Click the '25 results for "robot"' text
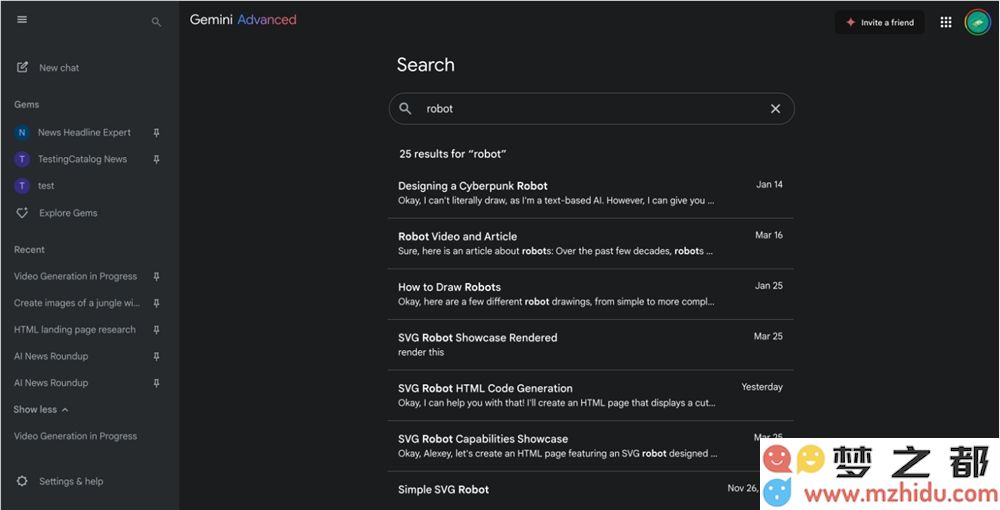 point(453,154)
